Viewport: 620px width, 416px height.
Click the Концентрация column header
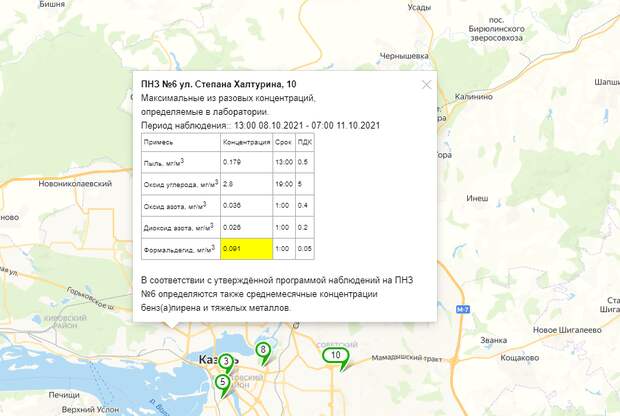pos(246,142)
